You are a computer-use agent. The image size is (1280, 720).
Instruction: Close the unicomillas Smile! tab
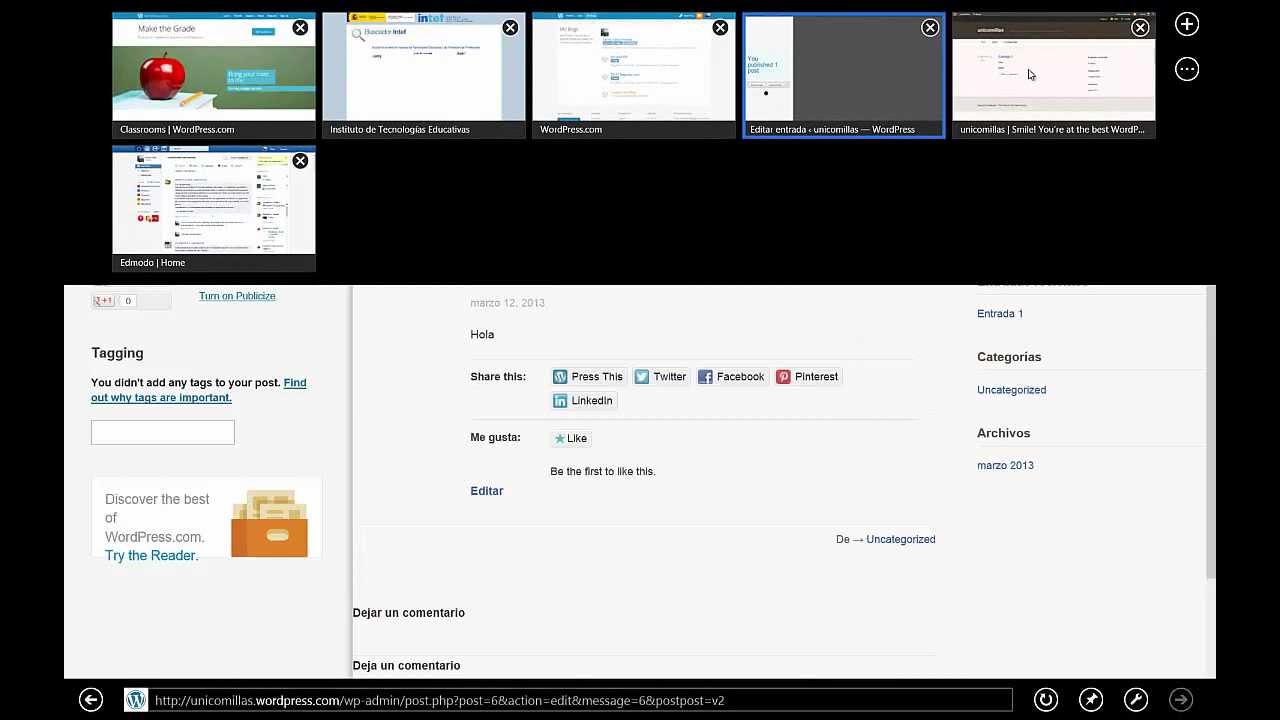pos(1140,28)
